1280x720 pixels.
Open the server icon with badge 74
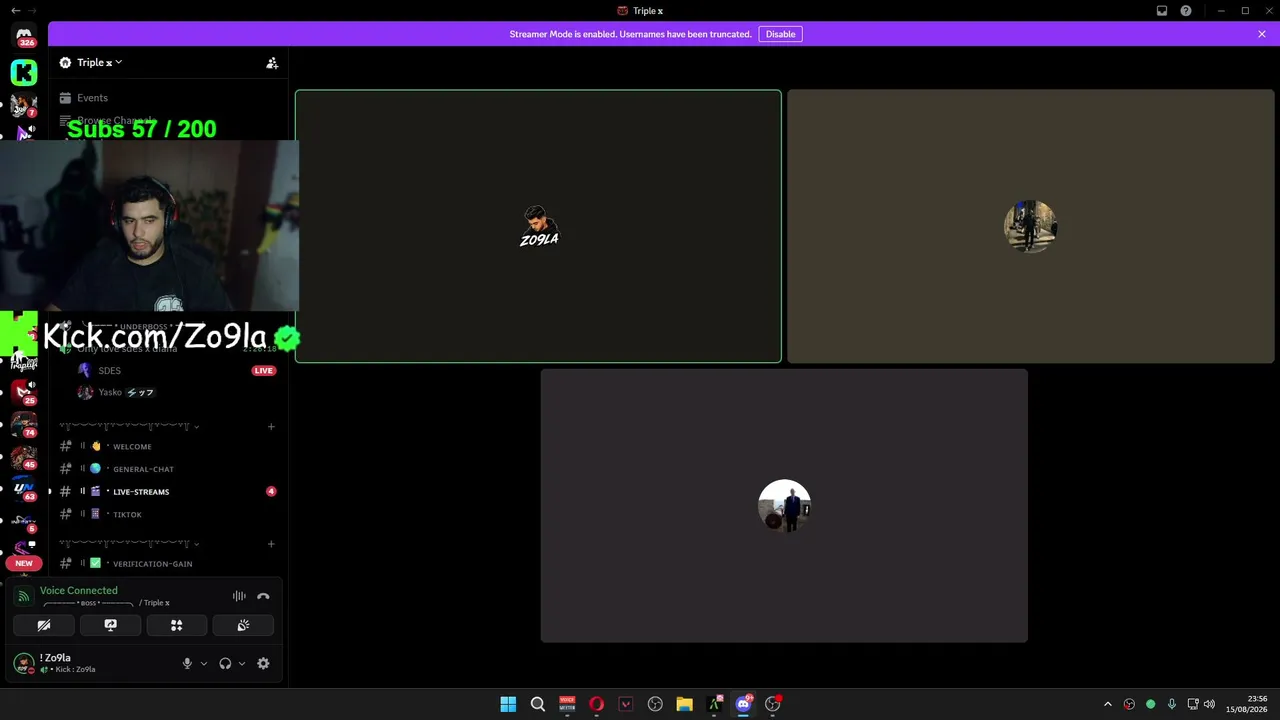pyautogui.click(x=24, y=424)
